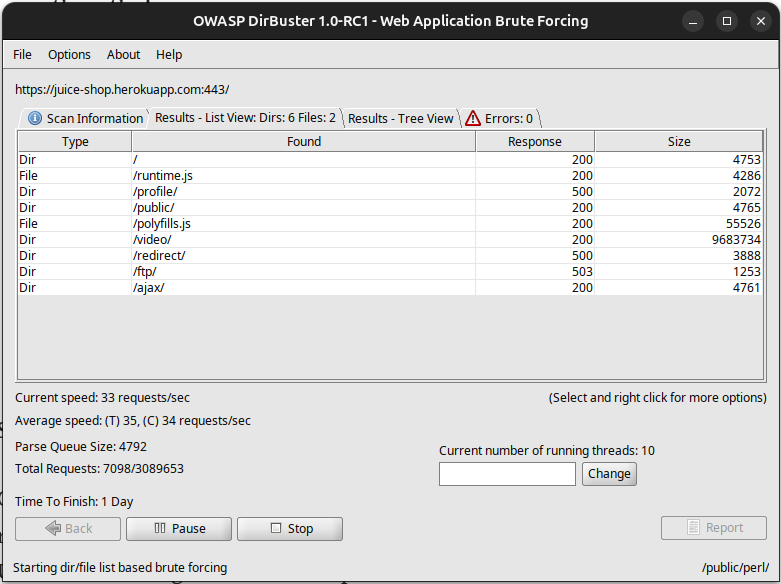The width and height of the screenshot is (781, 584).
Task: Select the /runtime.js result row
Action: [x=390, y=175]
